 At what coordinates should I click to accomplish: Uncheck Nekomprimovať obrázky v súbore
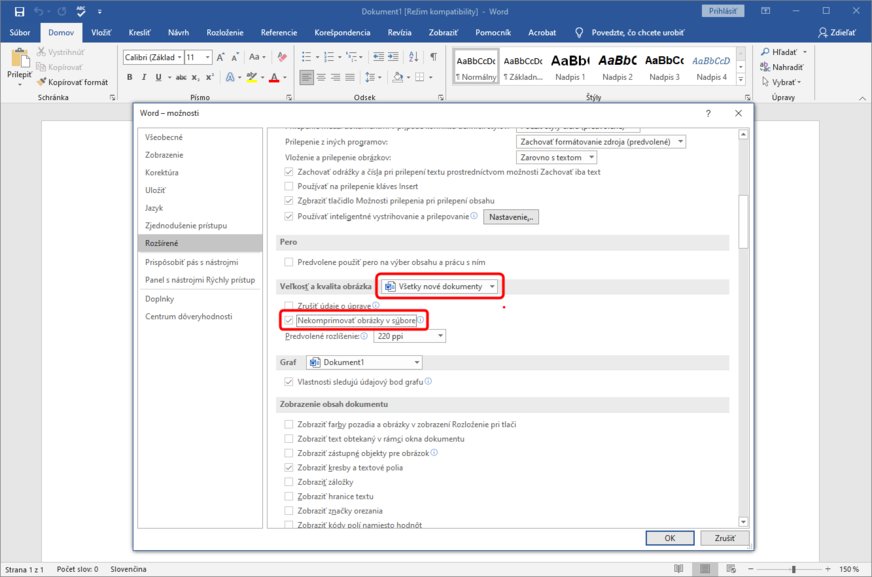pos(290,320)
